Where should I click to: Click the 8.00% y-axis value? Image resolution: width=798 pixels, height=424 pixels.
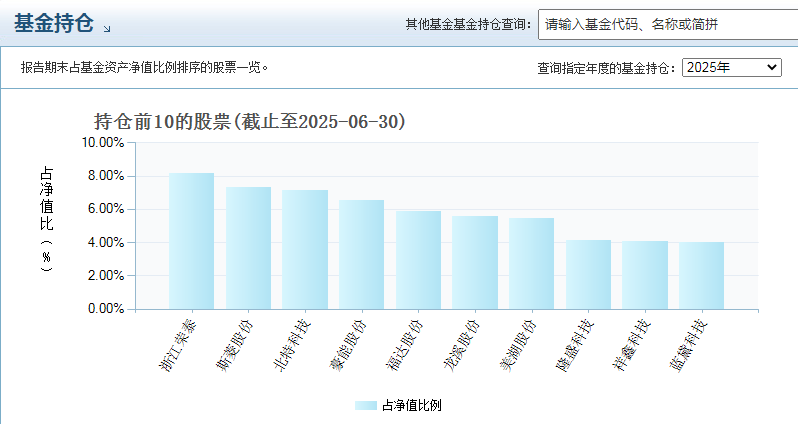pos(106,176)
